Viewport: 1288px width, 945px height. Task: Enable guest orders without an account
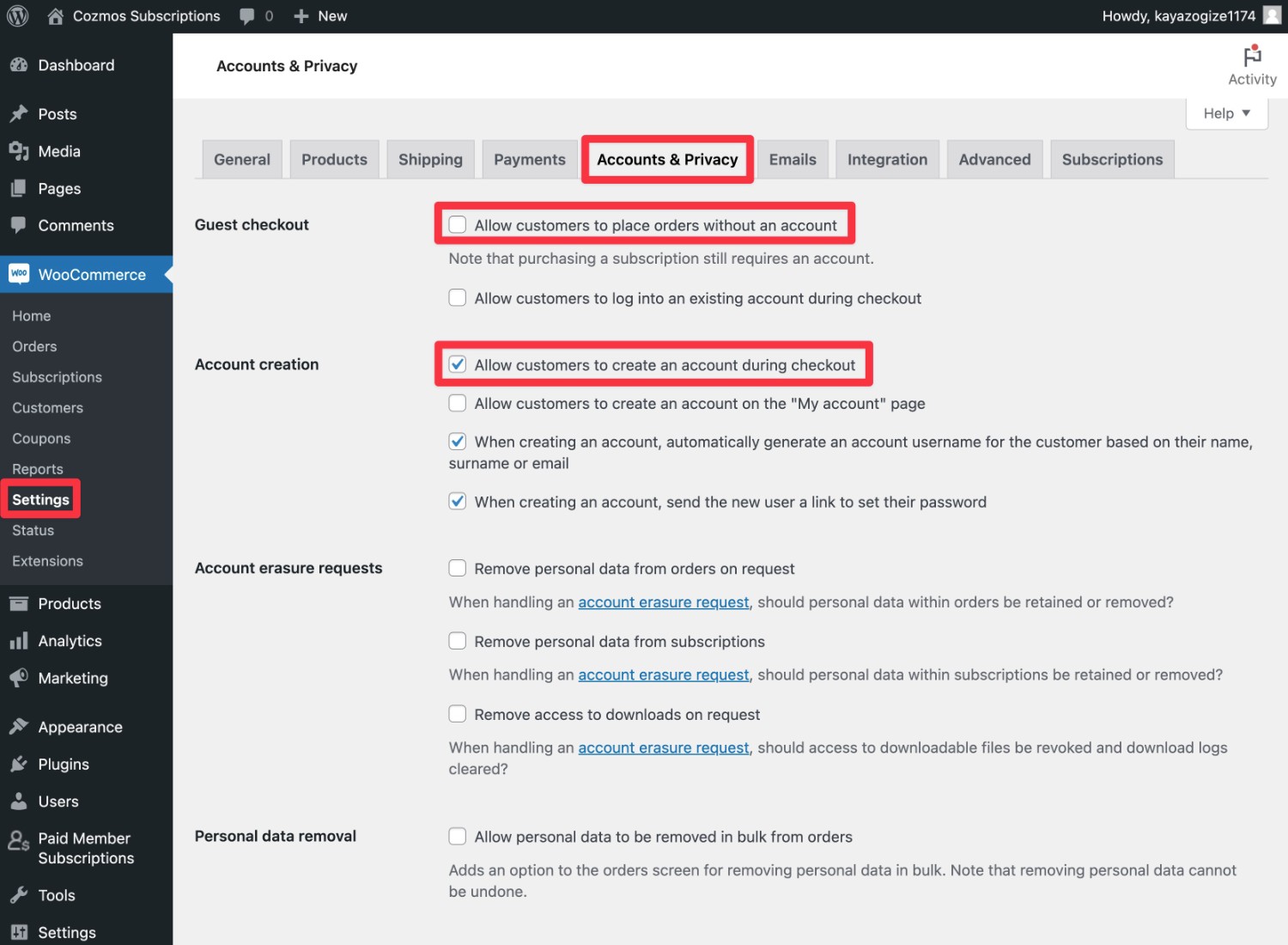pos(458,225)
